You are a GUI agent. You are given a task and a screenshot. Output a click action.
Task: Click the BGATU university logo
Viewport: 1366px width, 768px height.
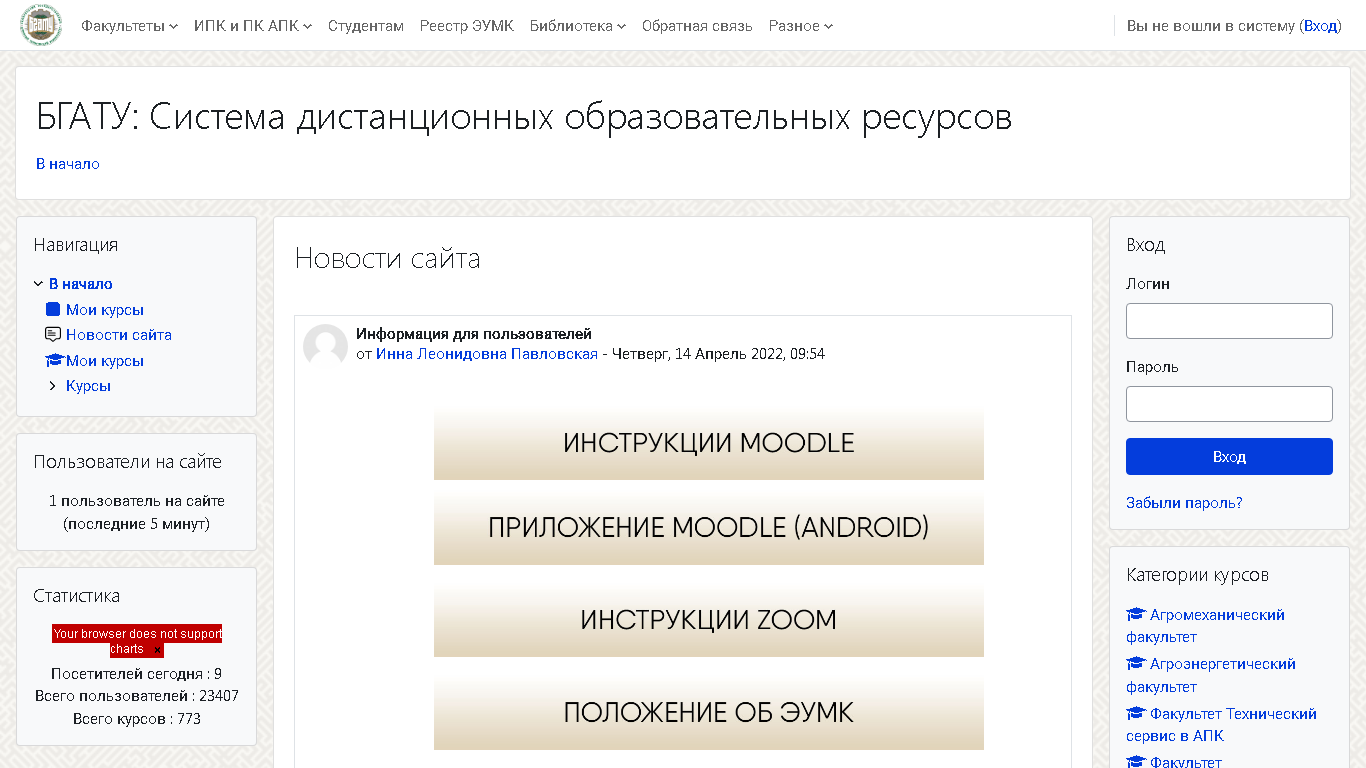pos(41,25)
